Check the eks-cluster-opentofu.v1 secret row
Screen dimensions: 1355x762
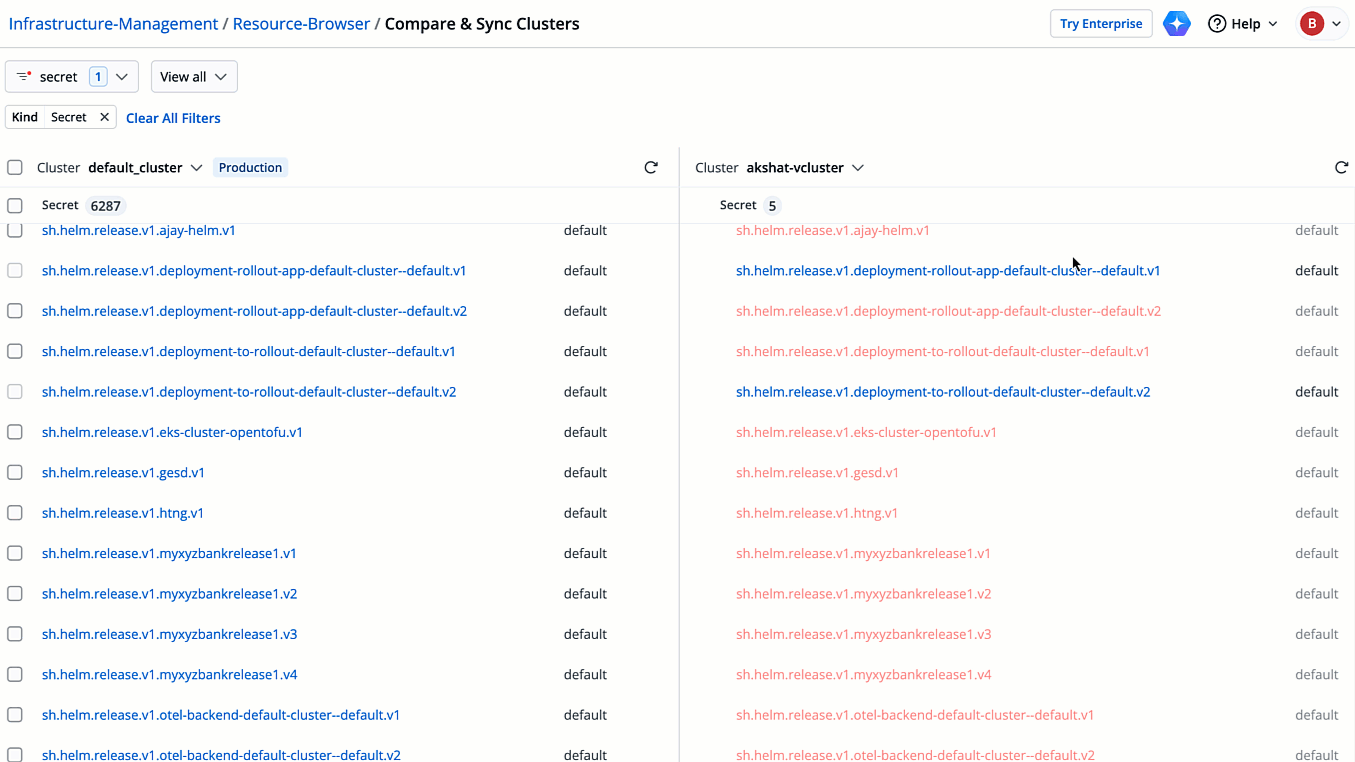pyautogui.click(x=15, y=432)
